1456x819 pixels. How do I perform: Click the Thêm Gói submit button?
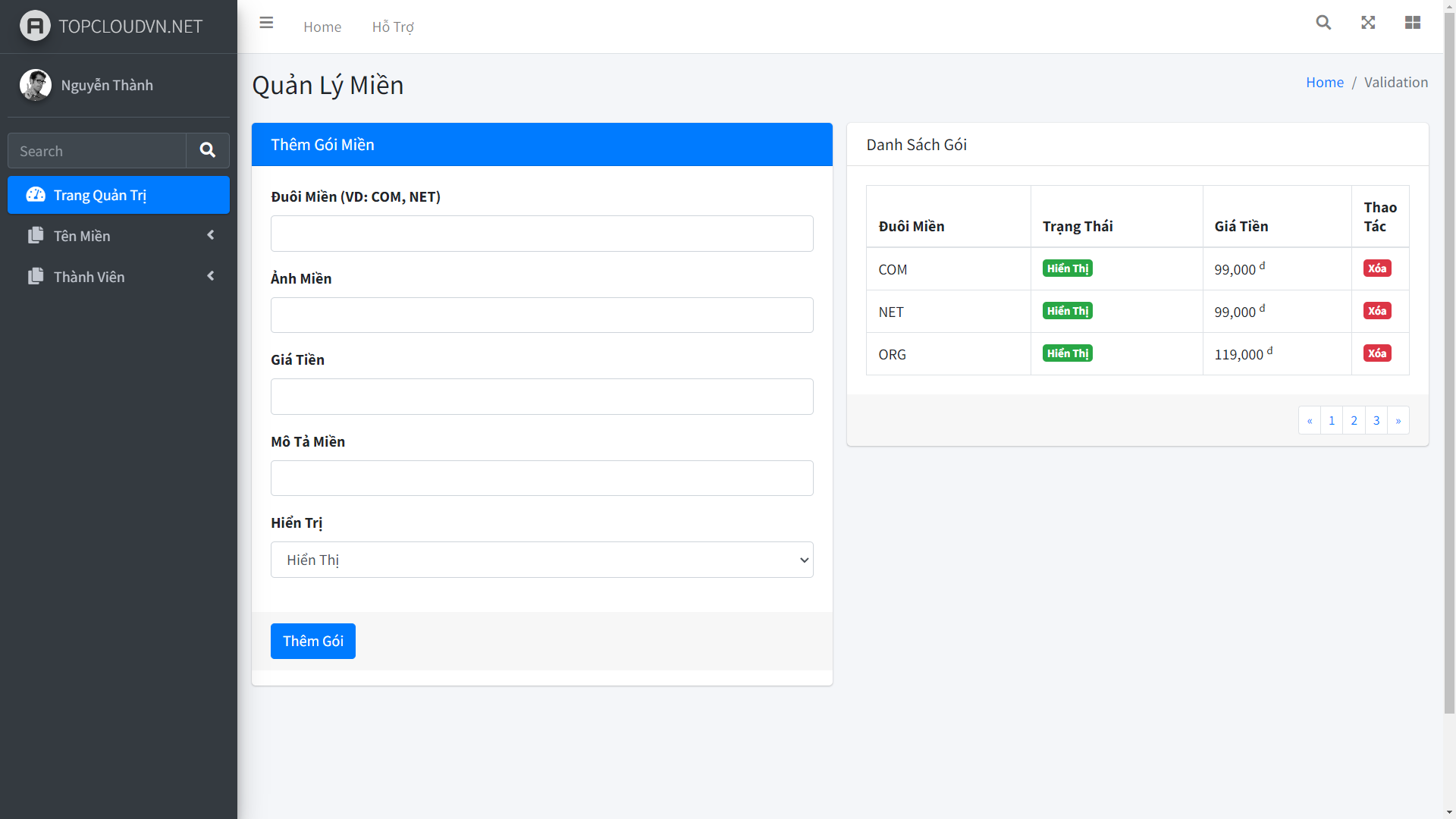pos(312,641)
